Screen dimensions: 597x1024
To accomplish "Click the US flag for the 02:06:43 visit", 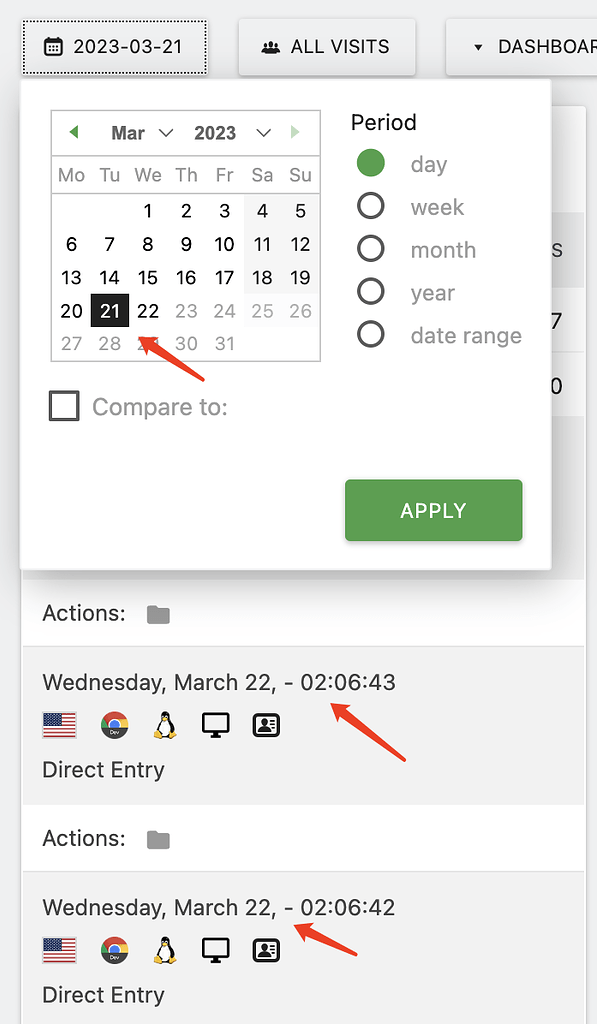I will pyautogui.click(x=58, y=725).
